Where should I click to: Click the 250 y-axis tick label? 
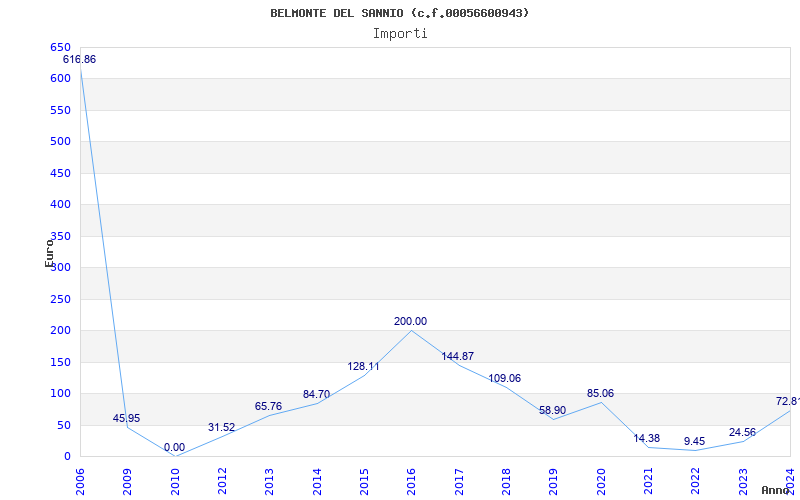coord(61,299)
